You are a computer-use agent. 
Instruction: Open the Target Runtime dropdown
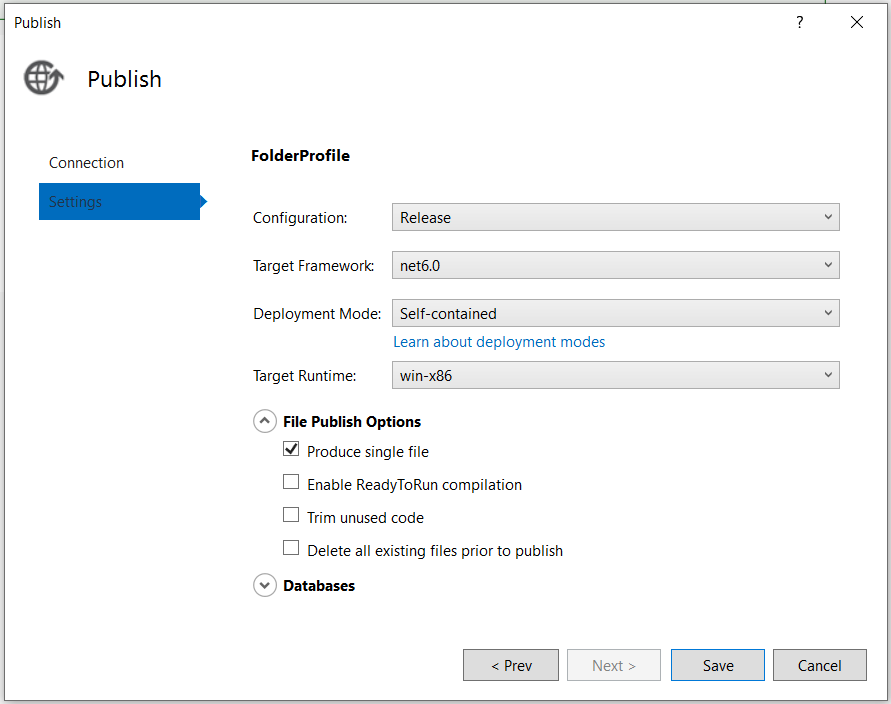click(x=615, y=375)
